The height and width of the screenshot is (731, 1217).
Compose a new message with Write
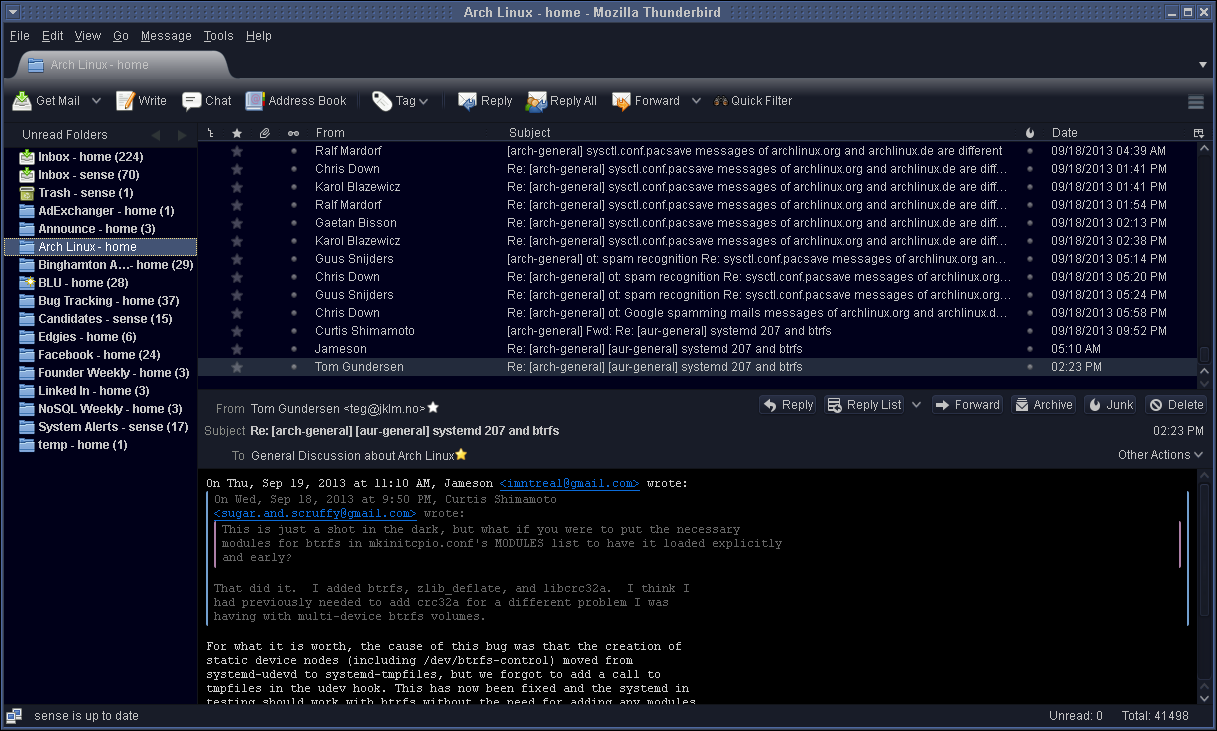point(142,101)
